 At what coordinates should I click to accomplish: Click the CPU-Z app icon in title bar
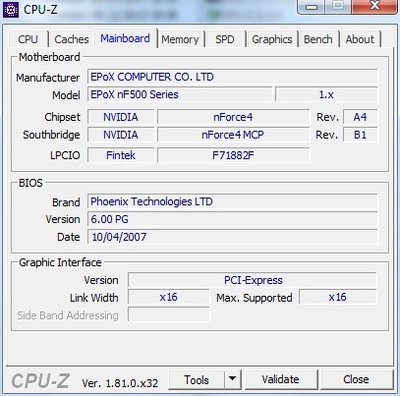pyautogui.click(x=11, y=10)
